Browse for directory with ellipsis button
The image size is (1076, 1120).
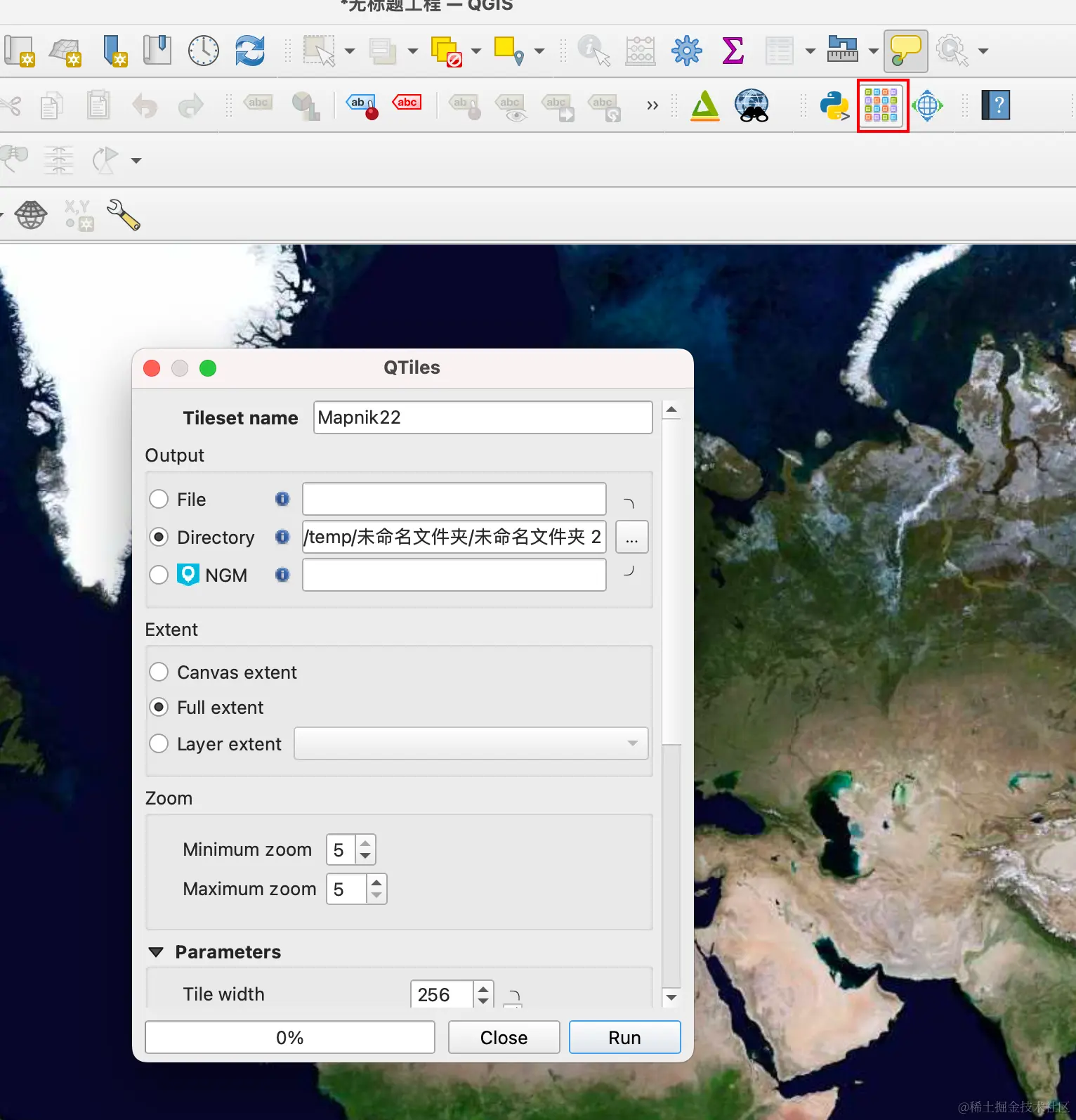(631, 538)
